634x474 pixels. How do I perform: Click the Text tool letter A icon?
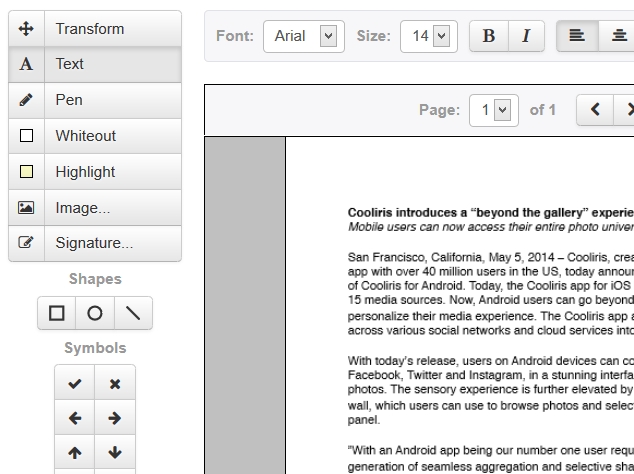click(x=26, y=64)
